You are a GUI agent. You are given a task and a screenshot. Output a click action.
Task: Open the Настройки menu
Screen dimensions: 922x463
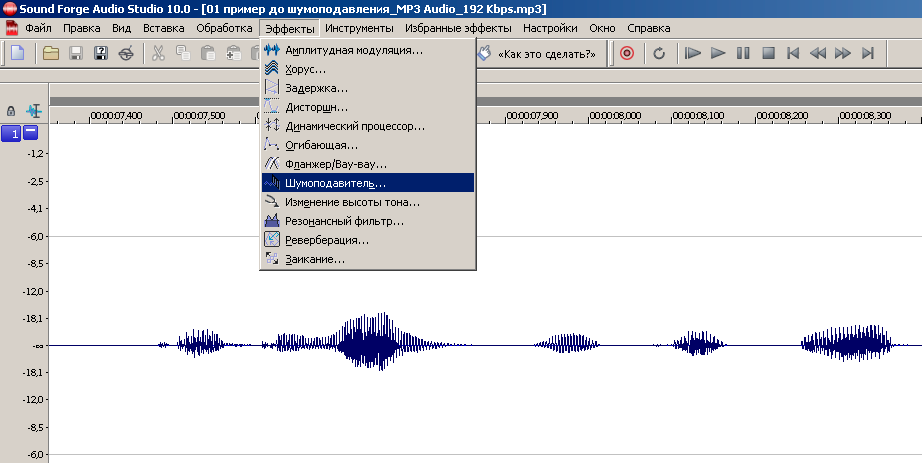tap(550, 28)
